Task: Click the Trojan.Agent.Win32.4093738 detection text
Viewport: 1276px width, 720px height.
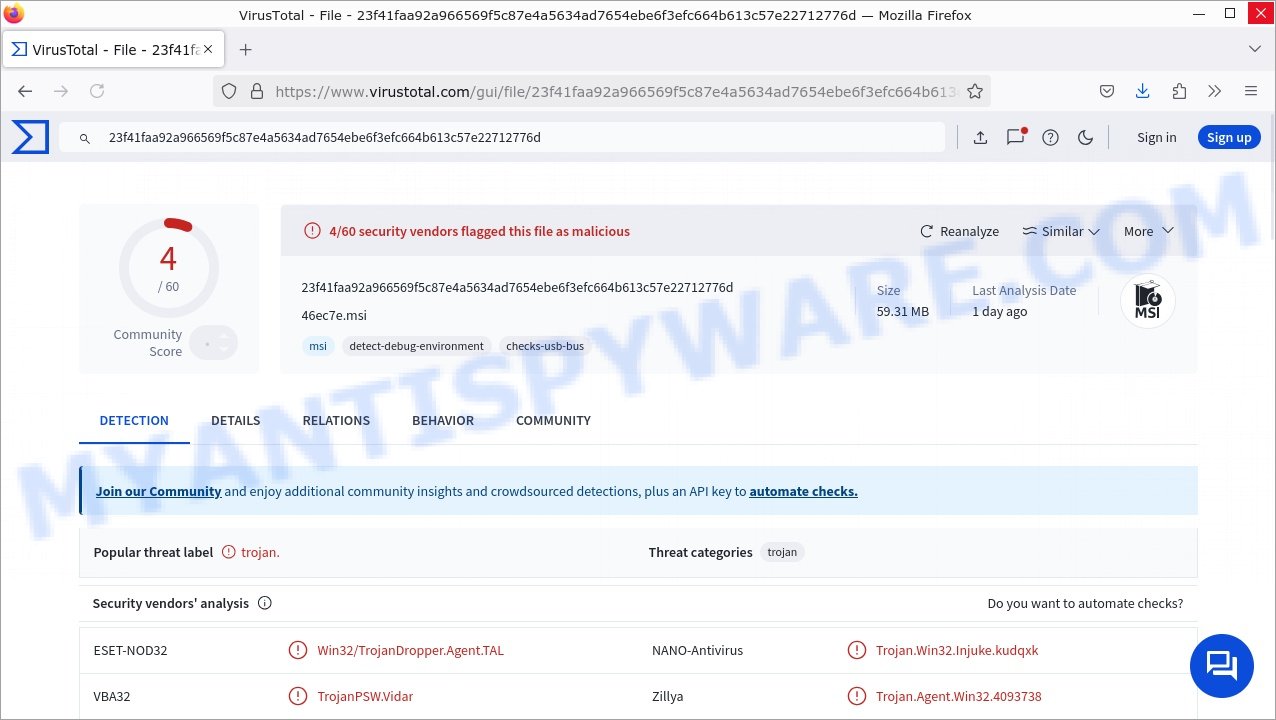Action: [x=959, y=696]
